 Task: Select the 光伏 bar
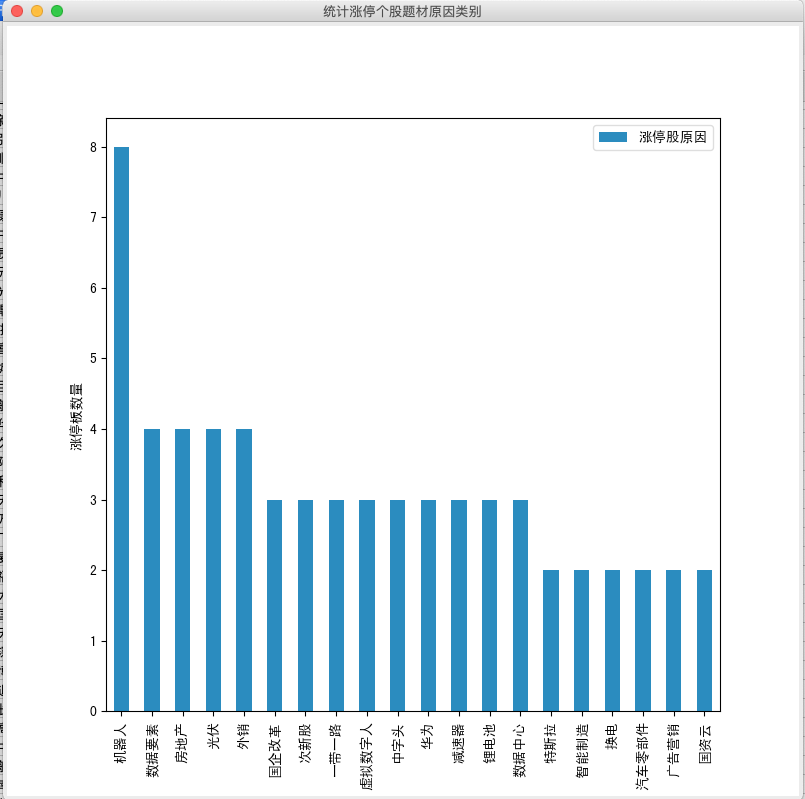coord(213,570)
